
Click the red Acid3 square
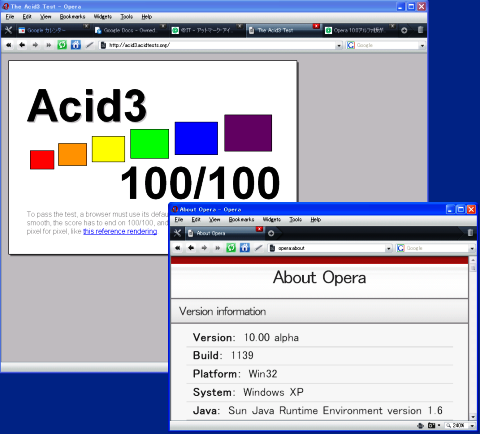tap(42, 160)
